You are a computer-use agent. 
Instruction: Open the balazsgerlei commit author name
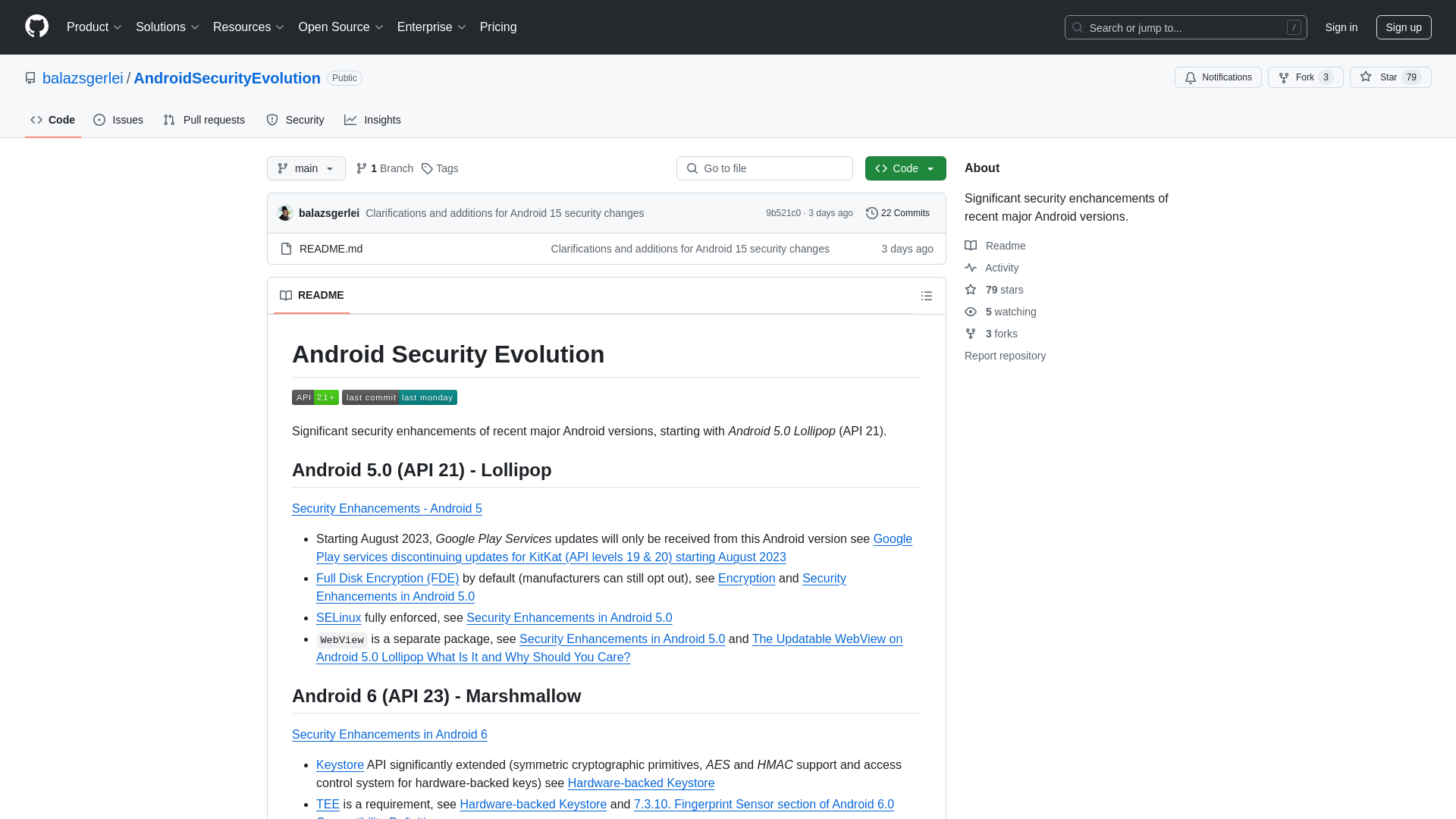328,213
